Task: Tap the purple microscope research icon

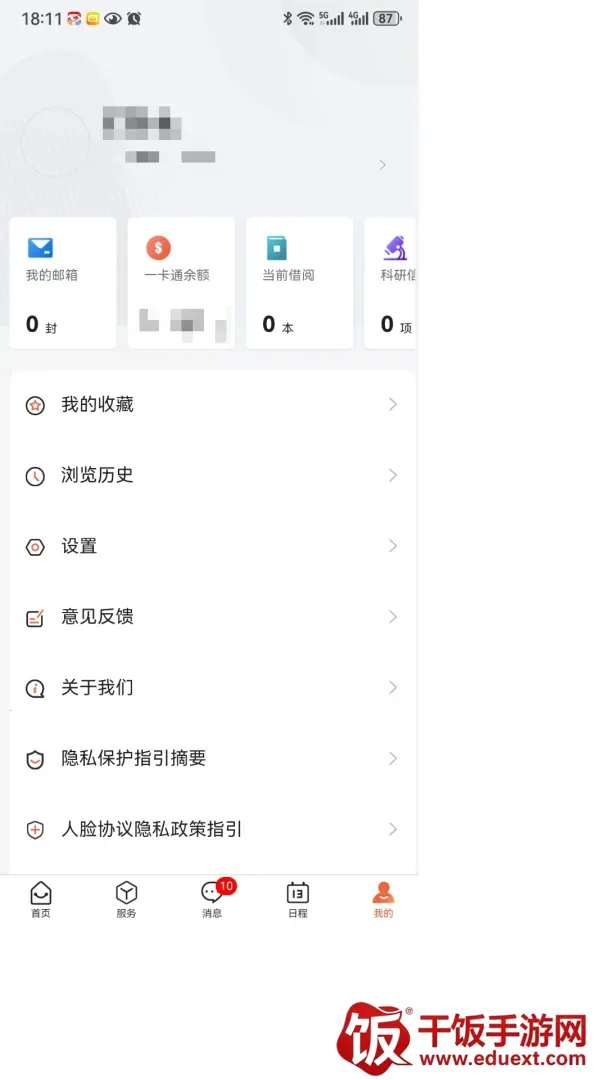Action: (x=395, y=247)
